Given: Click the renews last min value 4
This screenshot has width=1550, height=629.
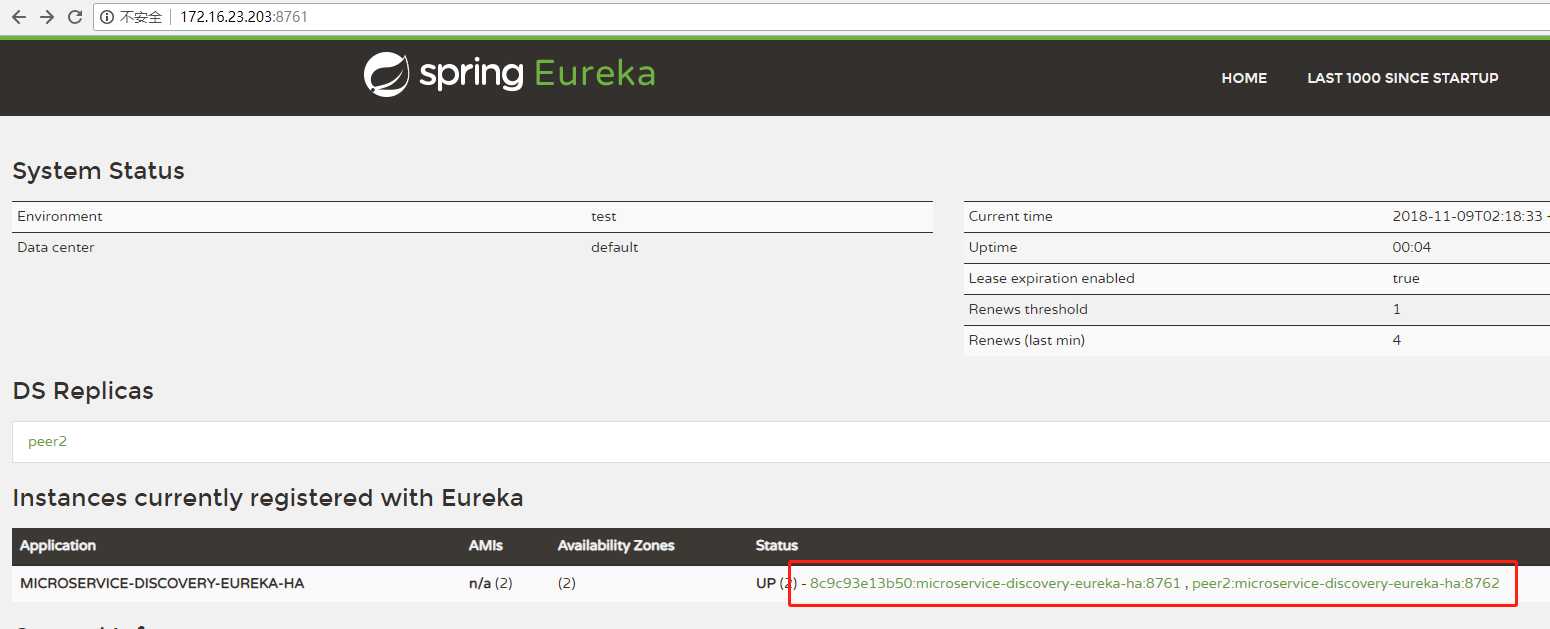Looking at the screenshot, I should coord(1397,340).
